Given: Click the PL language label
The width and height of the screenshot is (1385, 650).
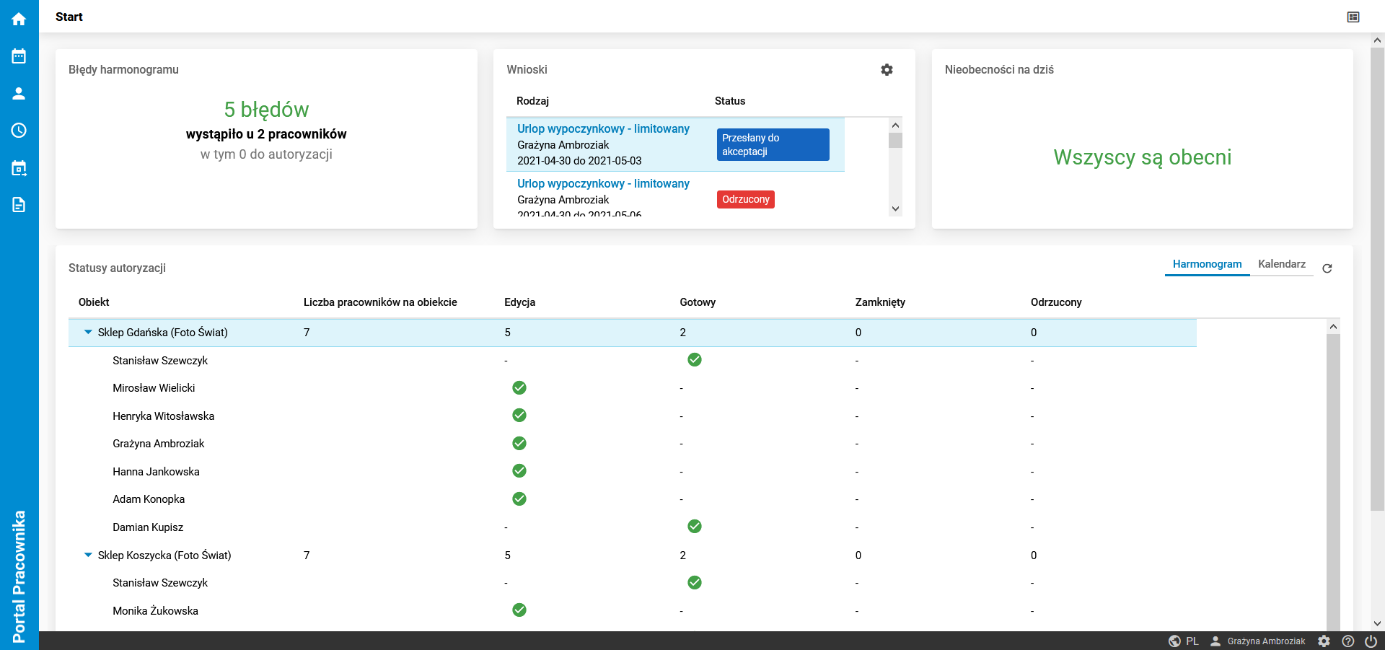Looking at the screenshot, I should click(1192, 641).
